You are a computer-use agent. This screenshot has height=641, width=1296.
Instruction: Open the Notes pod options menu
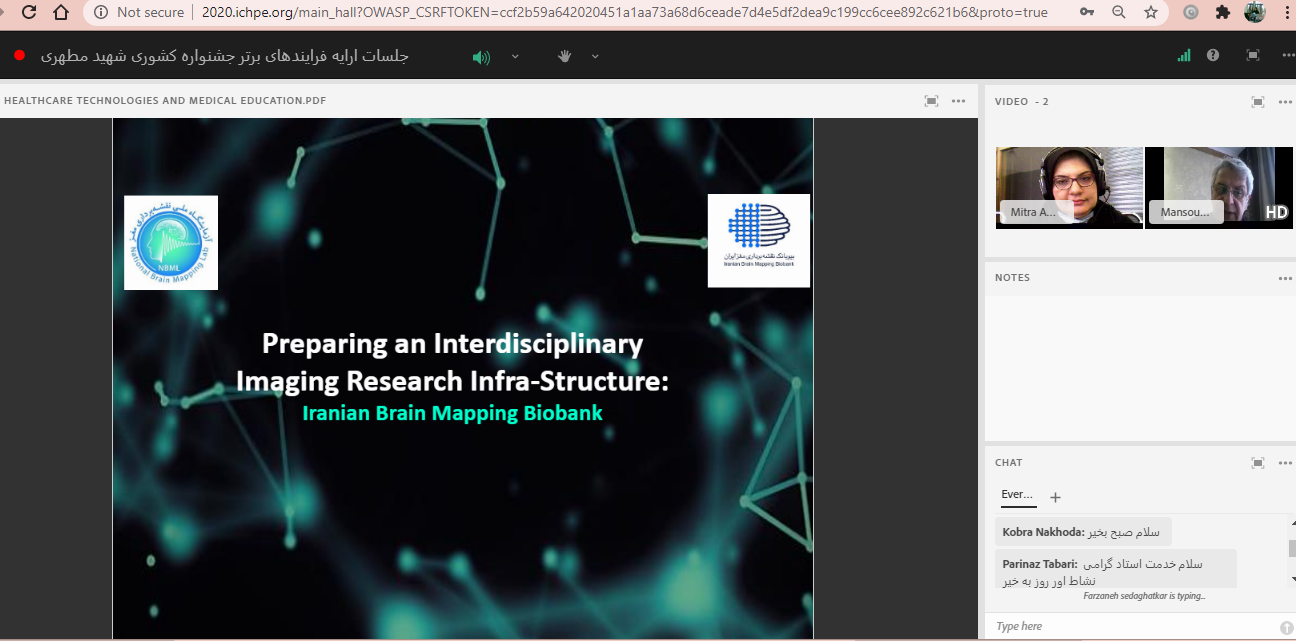[x=1285, y=278]
